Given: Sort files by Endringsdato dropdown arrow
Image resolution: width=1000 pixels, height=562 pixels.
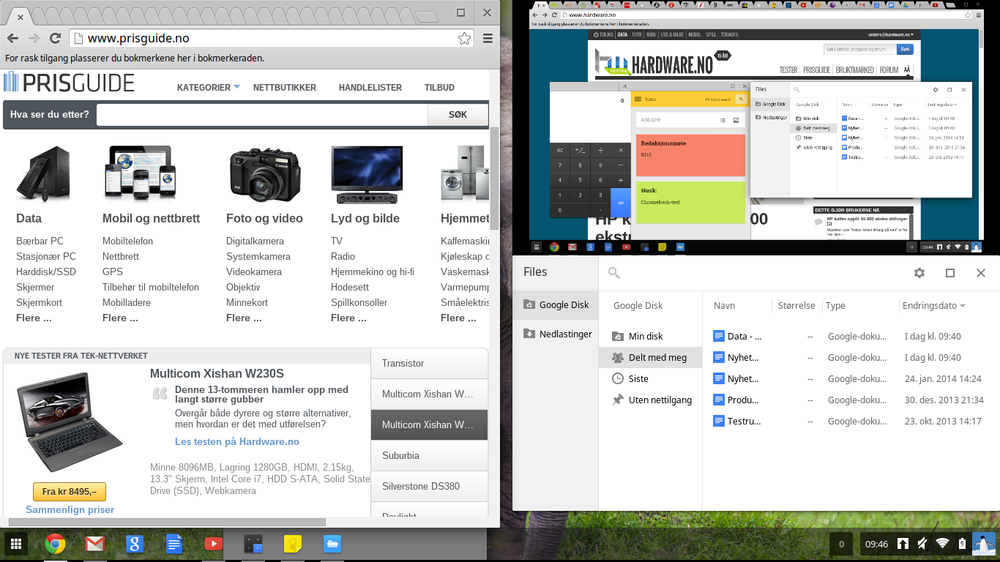Looking at the screenshot, I should tap(962, 306).
